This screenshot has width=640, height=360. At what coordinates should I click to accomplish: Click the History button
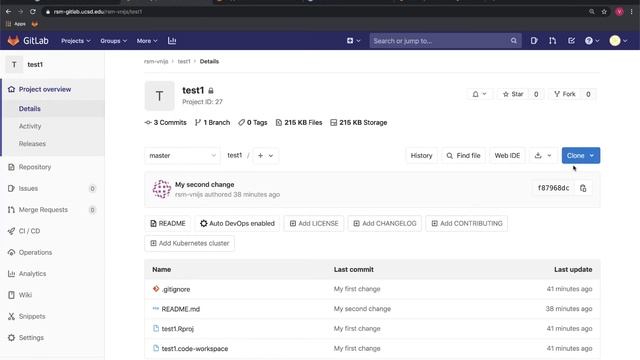[x=421, y=156]
